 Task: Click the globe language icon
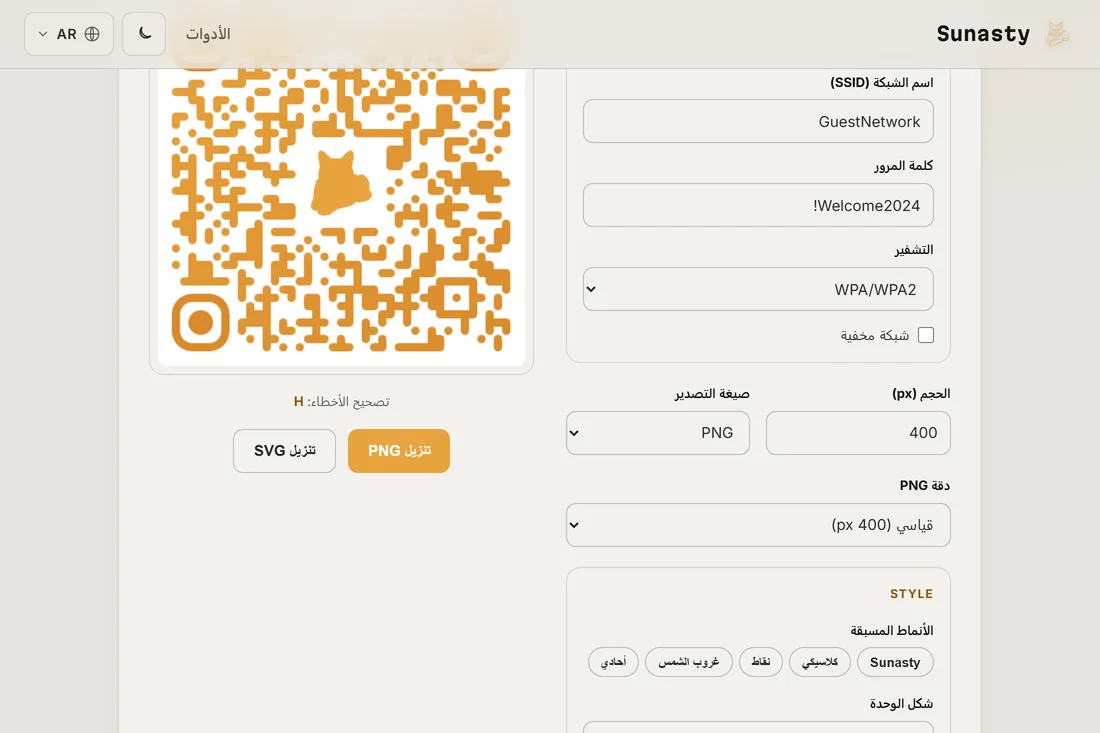pyautogui.click(x=92, y=34)
